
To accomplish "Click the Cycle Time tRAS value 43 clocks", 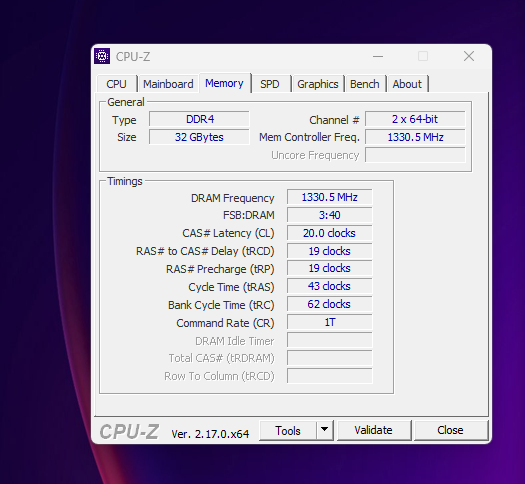I will (x=329, y=286).
